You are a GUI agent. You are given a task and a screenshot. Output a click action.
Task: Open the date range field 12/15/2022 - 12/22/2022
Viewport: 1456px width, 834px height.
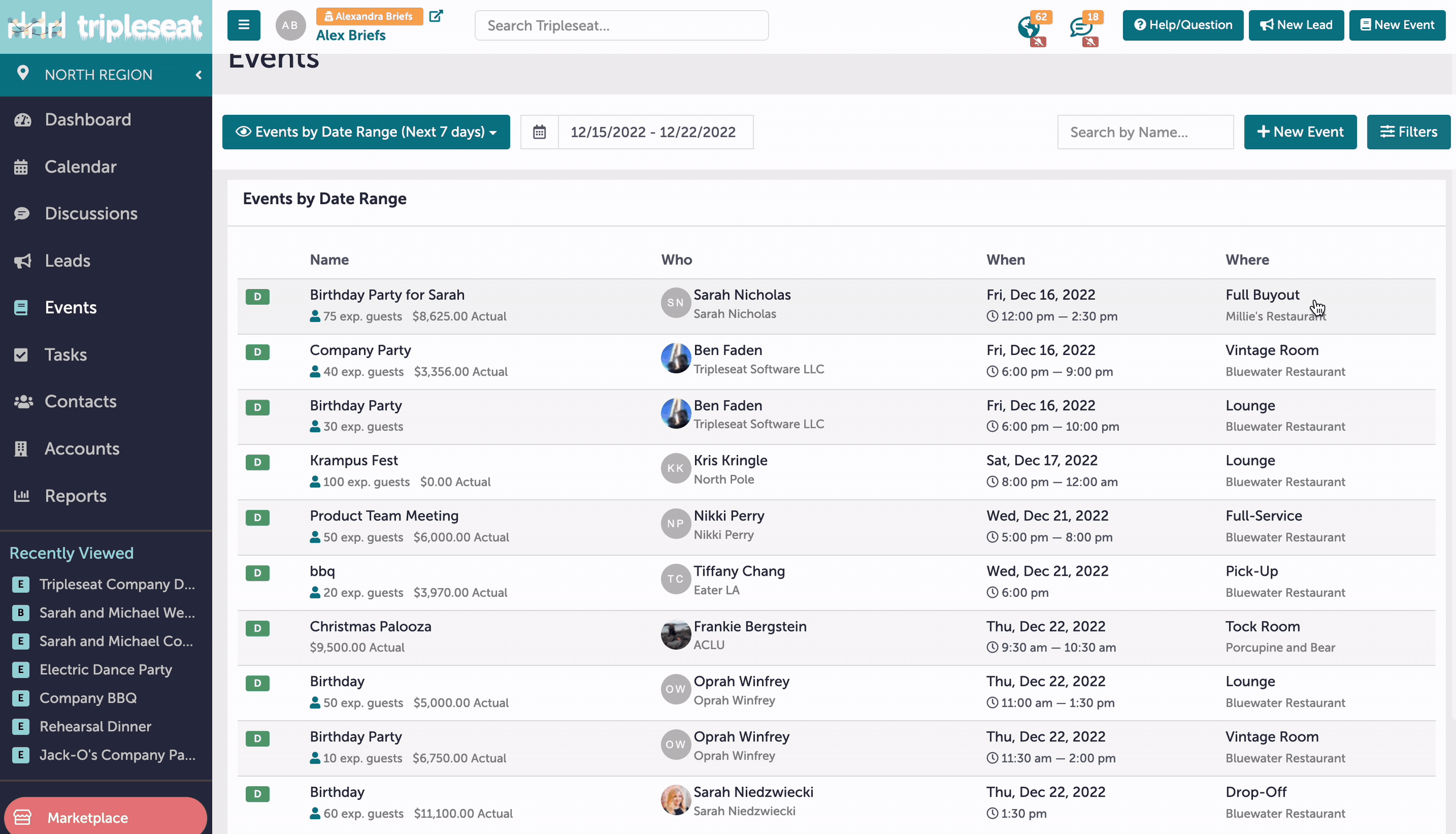pos(655,132)
